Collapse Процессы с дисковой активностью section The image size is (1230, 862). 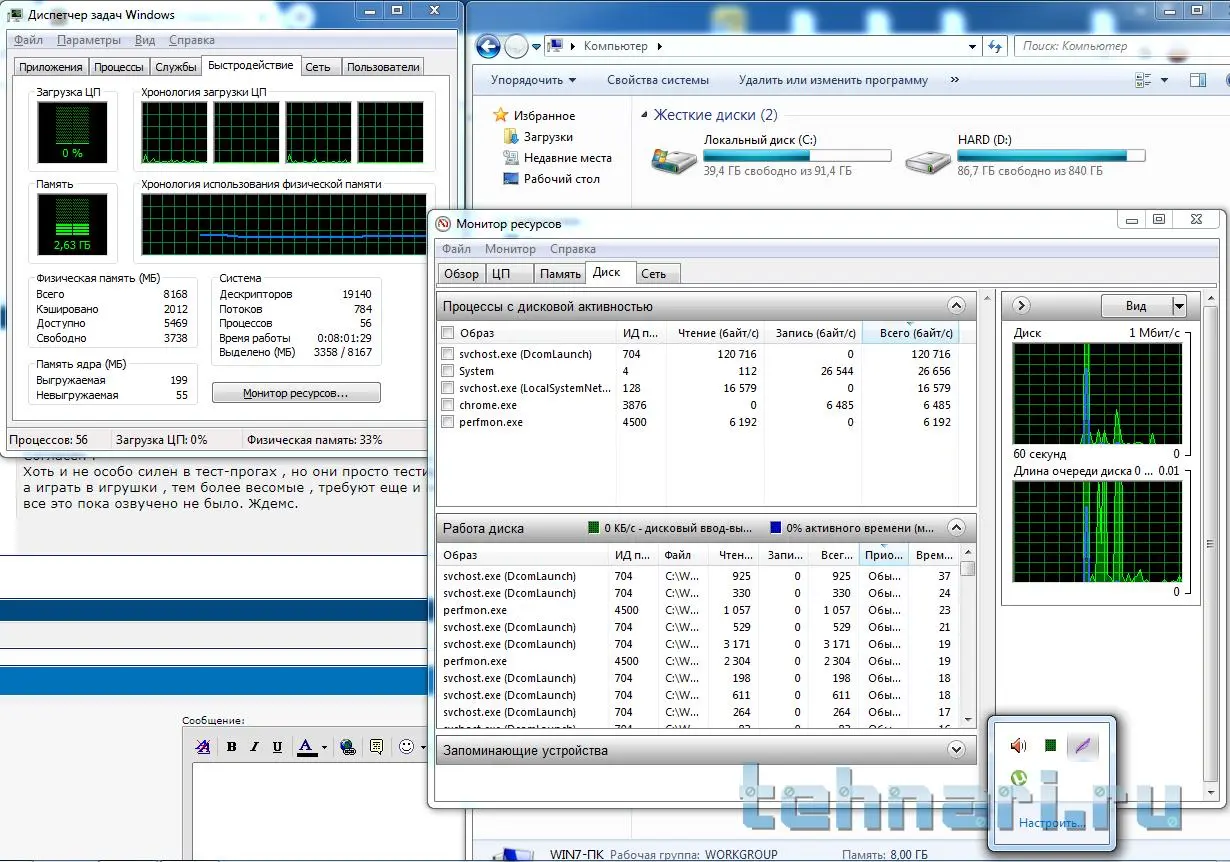point(956,307)
